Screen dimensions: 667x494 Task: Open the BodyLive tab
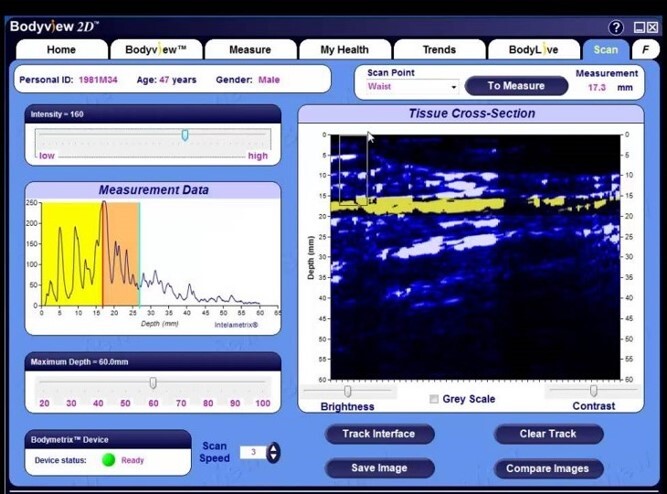(x=533, y=49)
